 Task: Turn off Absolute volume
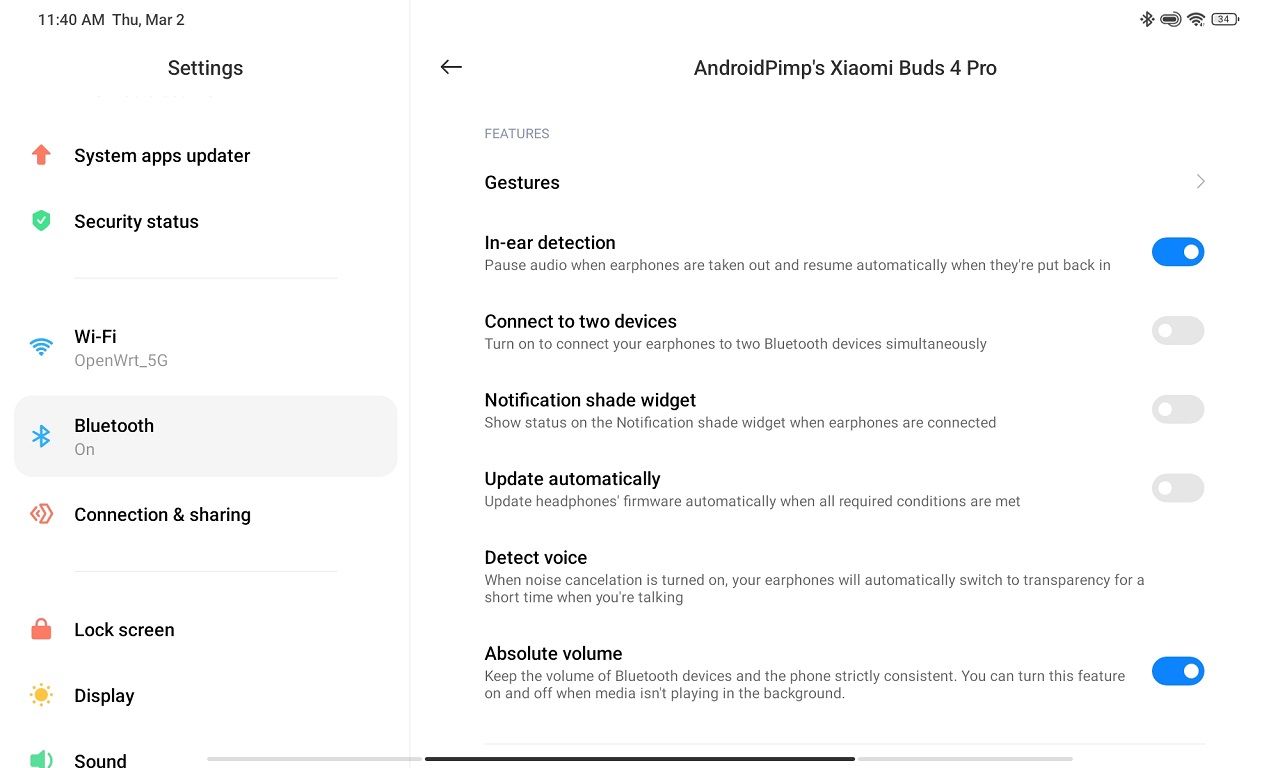(x=1178, y=671)
